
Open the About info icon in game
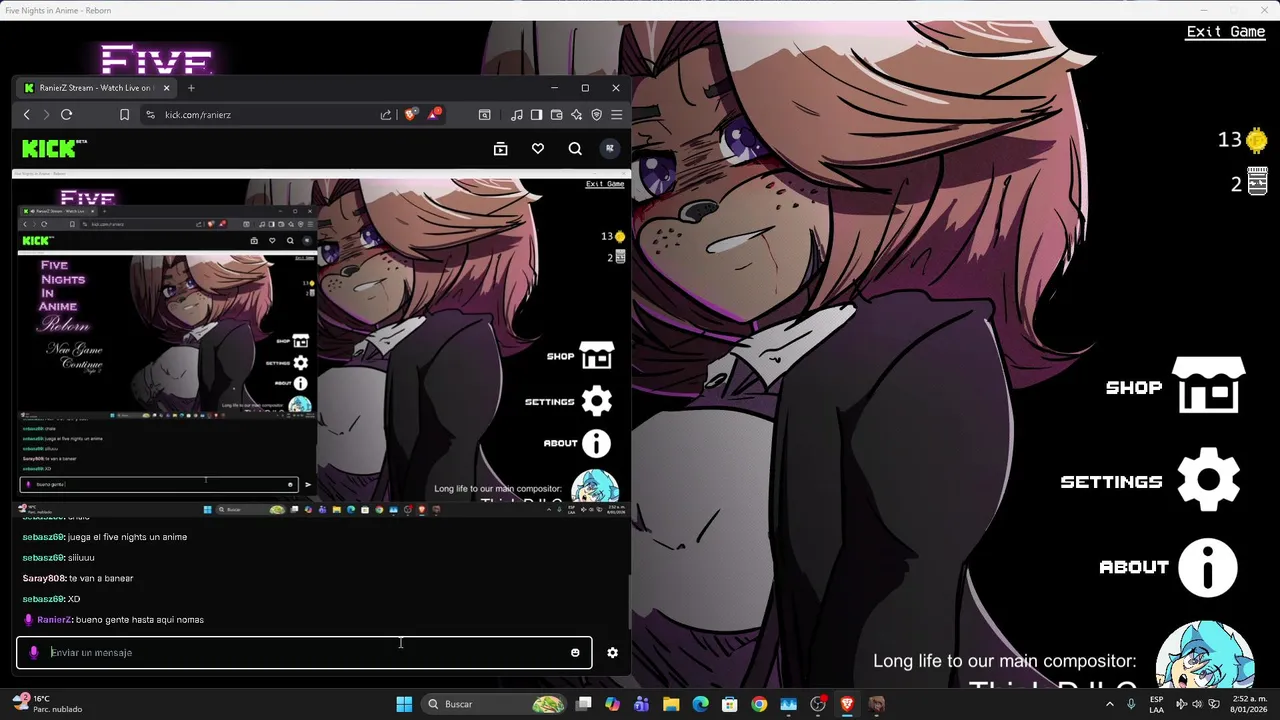1207,567
